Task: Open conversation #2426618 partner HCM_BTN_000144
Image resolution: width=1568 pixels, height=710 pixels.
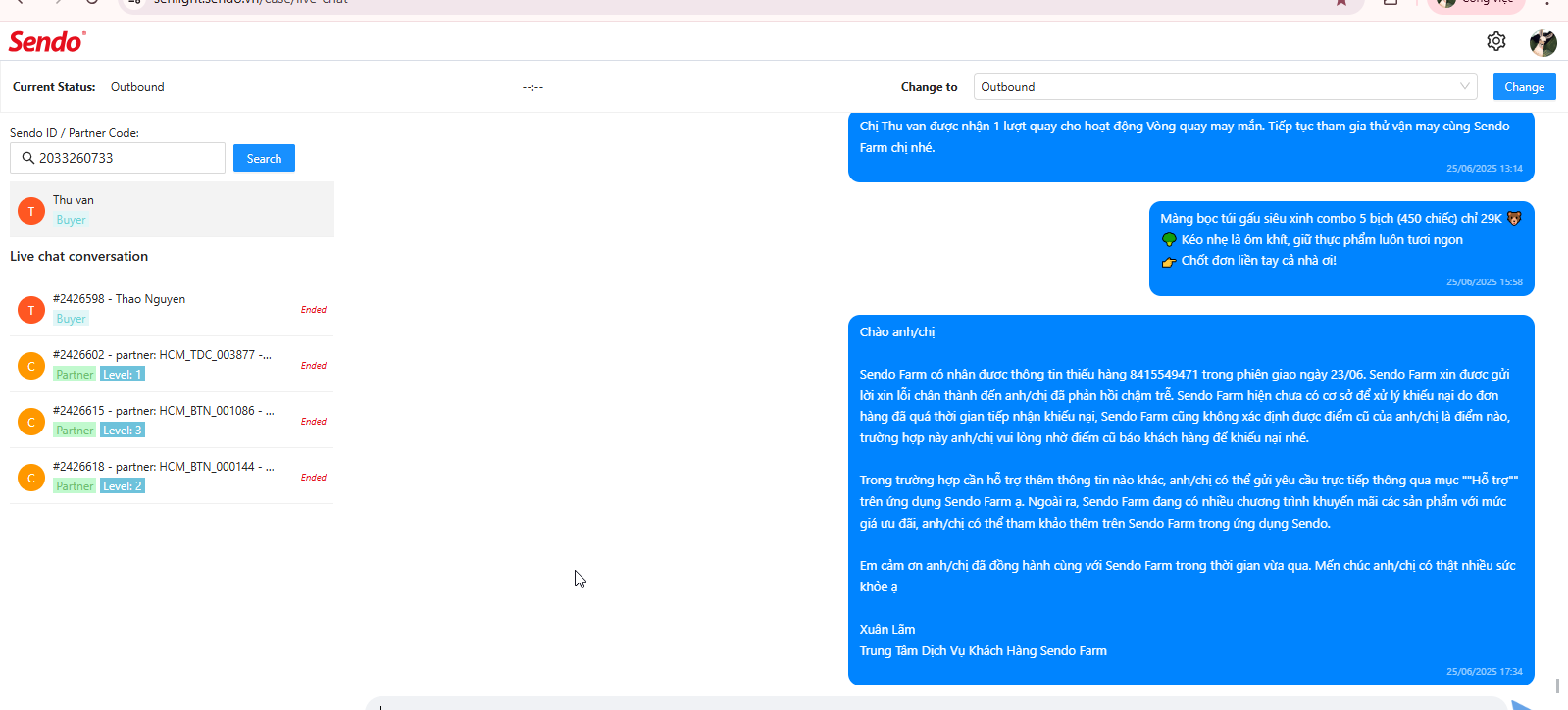Action: coord(172,477)
